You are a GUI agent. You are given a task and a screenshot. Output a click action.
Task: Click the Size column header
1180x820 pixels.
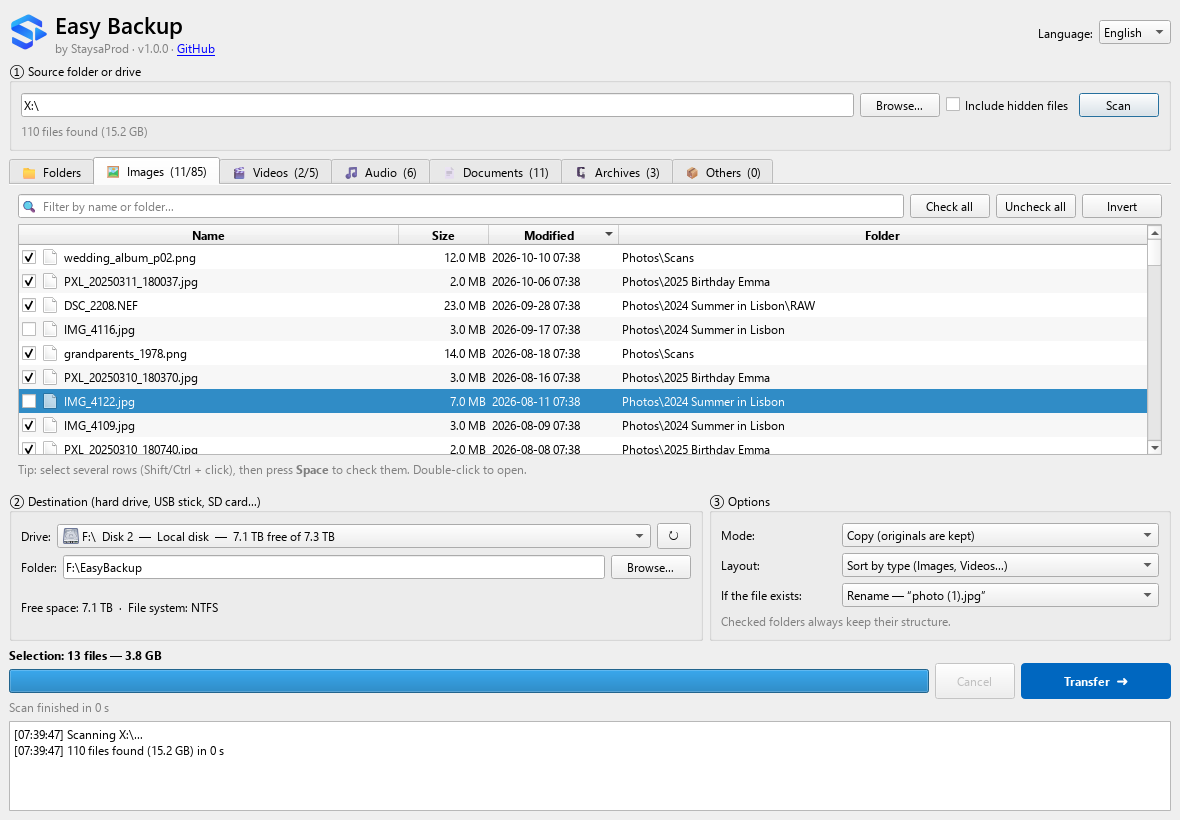click(x=443, y=235)
